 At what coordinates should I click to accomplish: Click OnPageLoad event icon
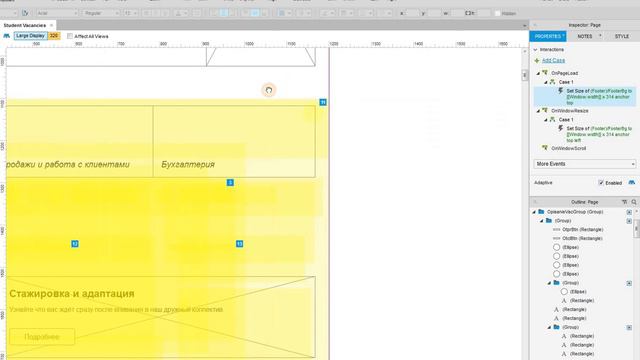pyautogui.click(x=544, y=73)
